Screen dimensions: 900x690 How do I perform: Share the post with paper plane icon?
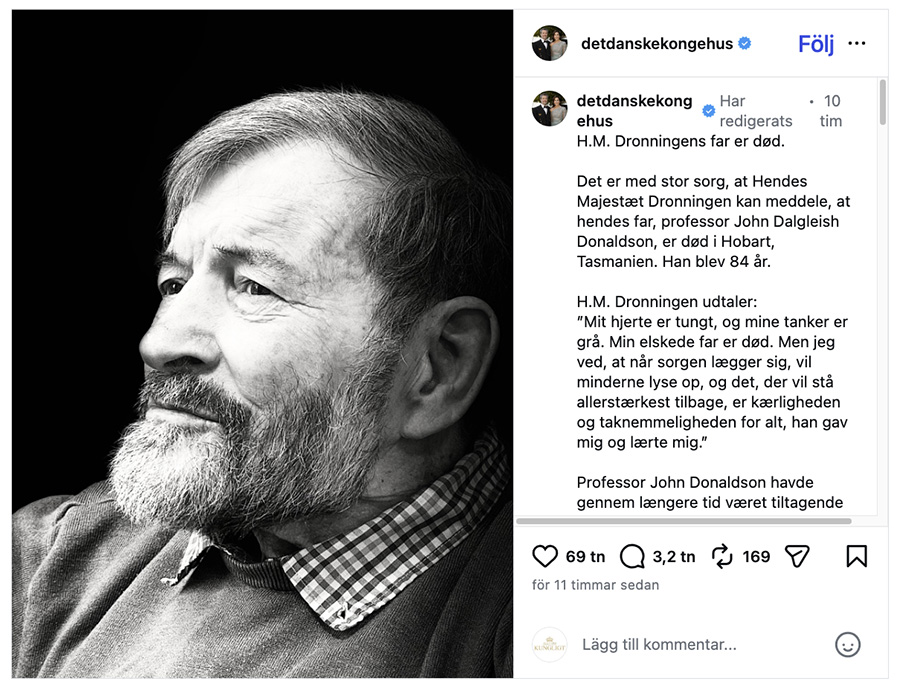point(797,556)
